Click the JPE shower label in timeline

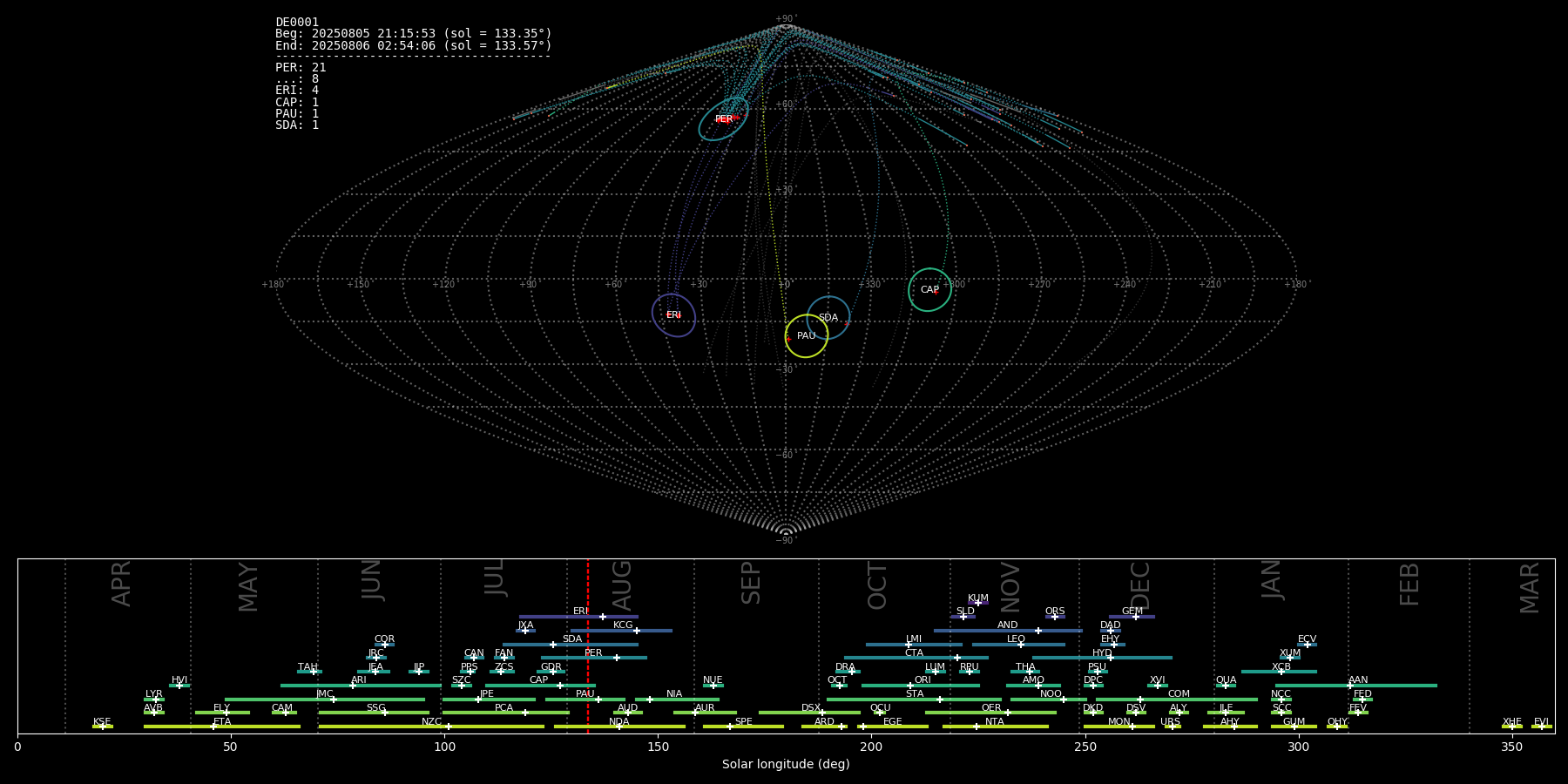tap(486, 694)
